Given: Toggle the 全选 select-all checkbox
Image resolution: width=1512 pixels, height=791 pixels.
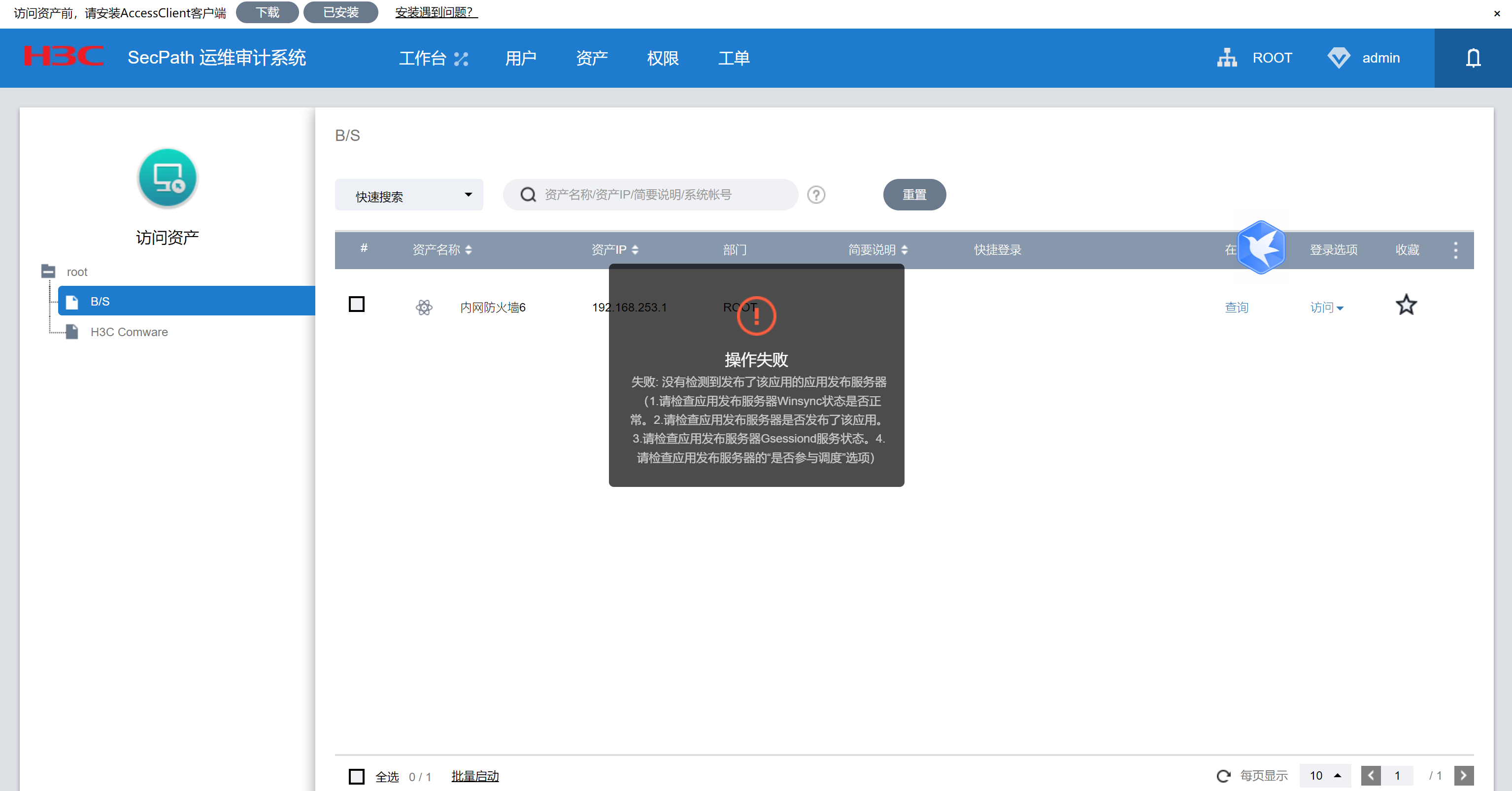Looking at the screenshot, I should (x=356, y=776).
